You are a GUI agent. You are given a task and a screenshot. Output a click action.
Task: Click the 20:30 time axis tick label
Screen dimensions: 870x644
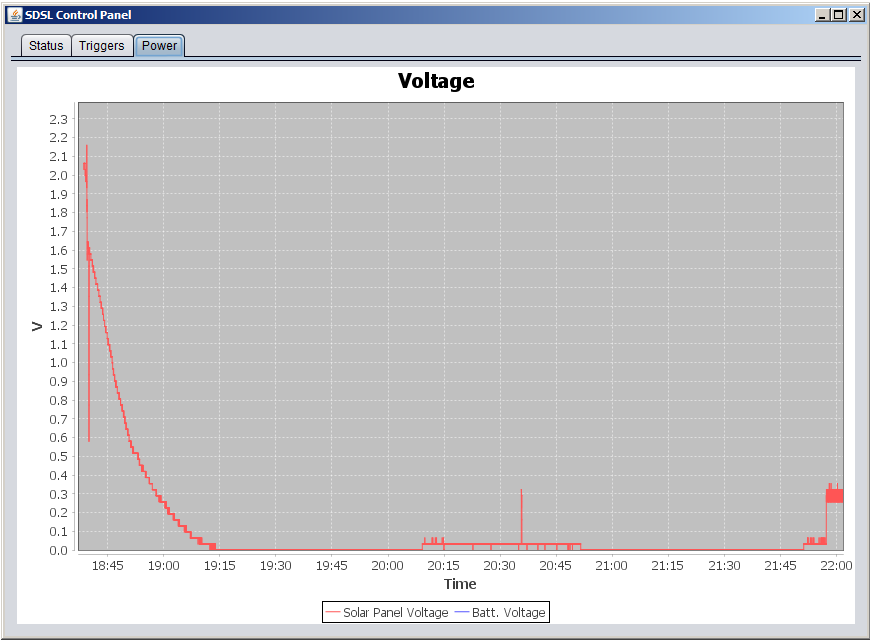click(x=500, y=566)
